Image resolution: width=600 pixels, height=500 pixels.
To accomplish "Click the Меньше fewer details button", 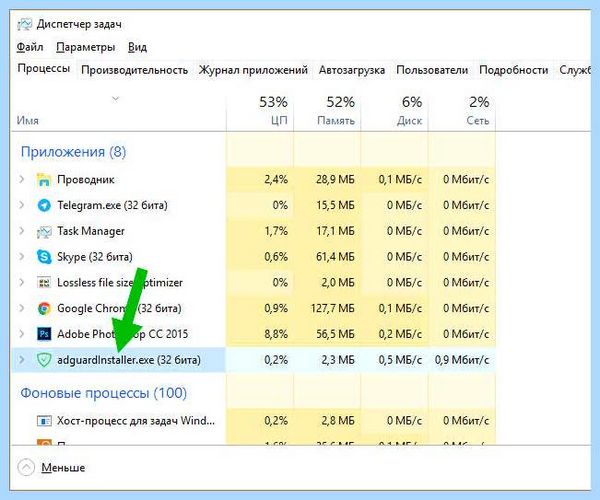I will (63, 467).
